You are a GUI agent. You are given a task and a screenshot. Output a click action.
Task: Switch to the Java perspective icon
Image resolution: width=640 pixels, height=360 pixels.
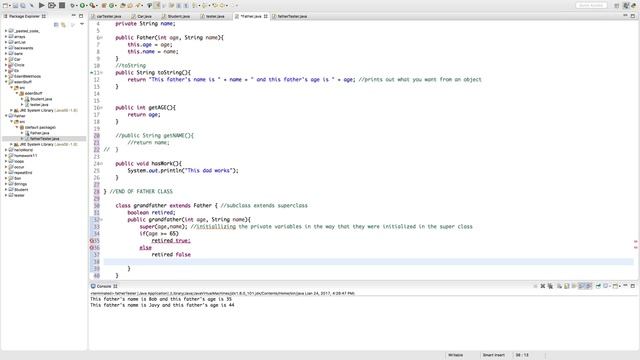pyautogui.click(x=626, y=5)
